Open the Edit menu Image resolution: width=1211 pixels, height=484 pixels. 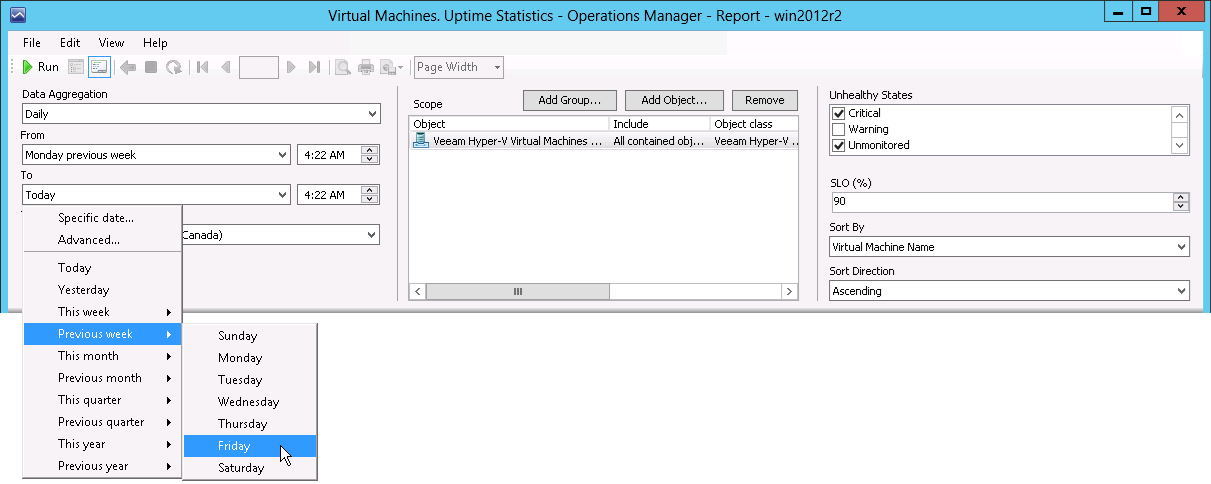70,43
